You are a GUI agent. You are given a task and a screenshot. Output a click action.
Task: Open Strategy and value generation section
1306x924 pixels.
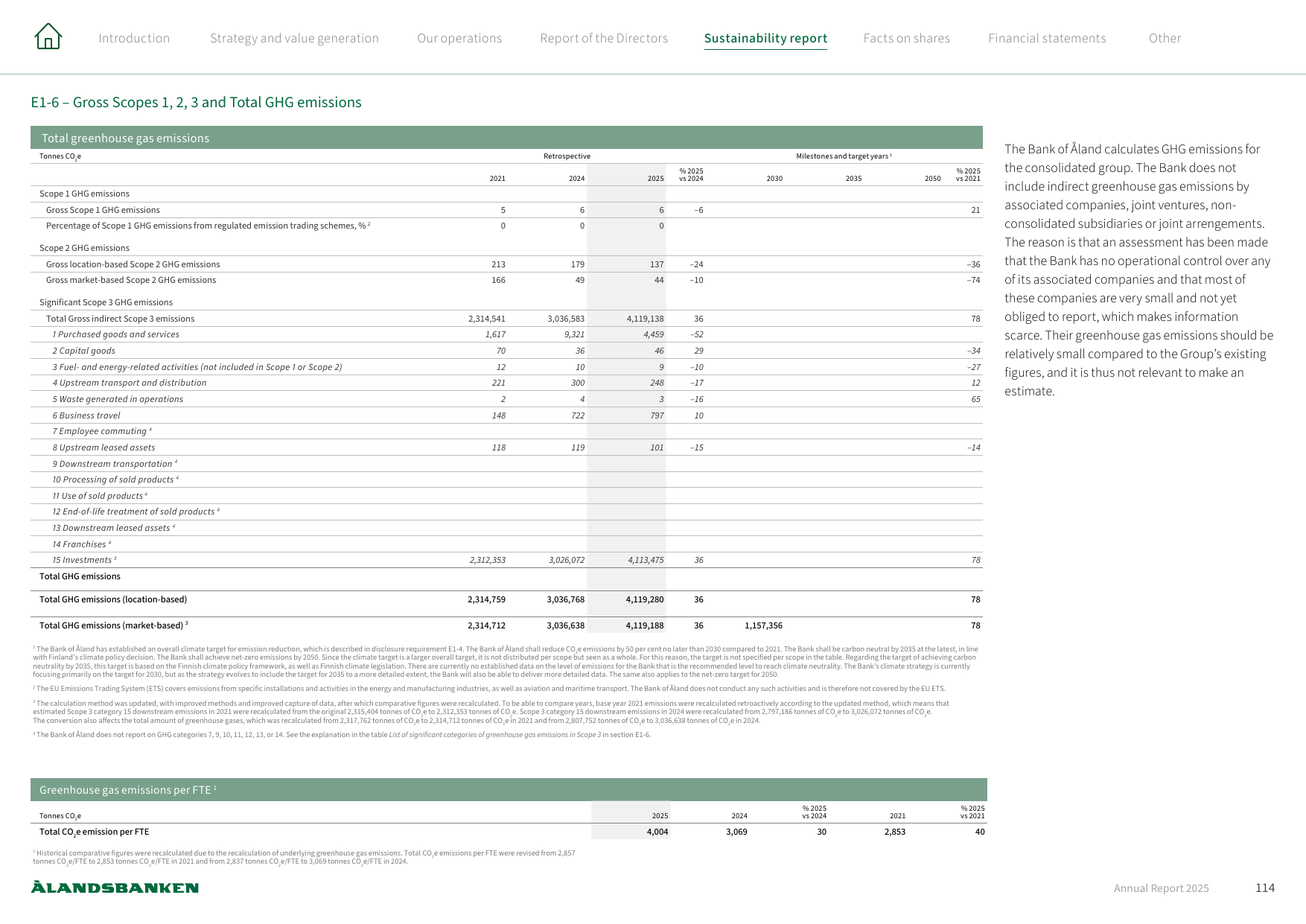tap(294, 38)
